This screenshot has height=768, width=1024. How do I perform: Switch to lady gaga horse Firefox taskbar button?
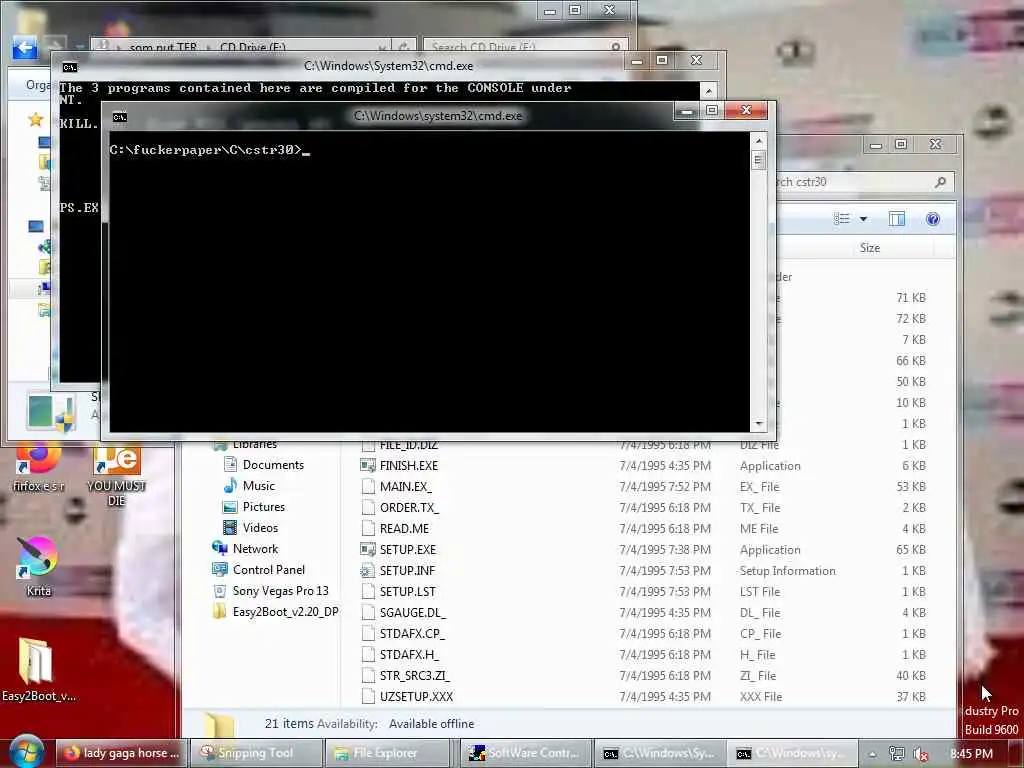click(121, 753)
